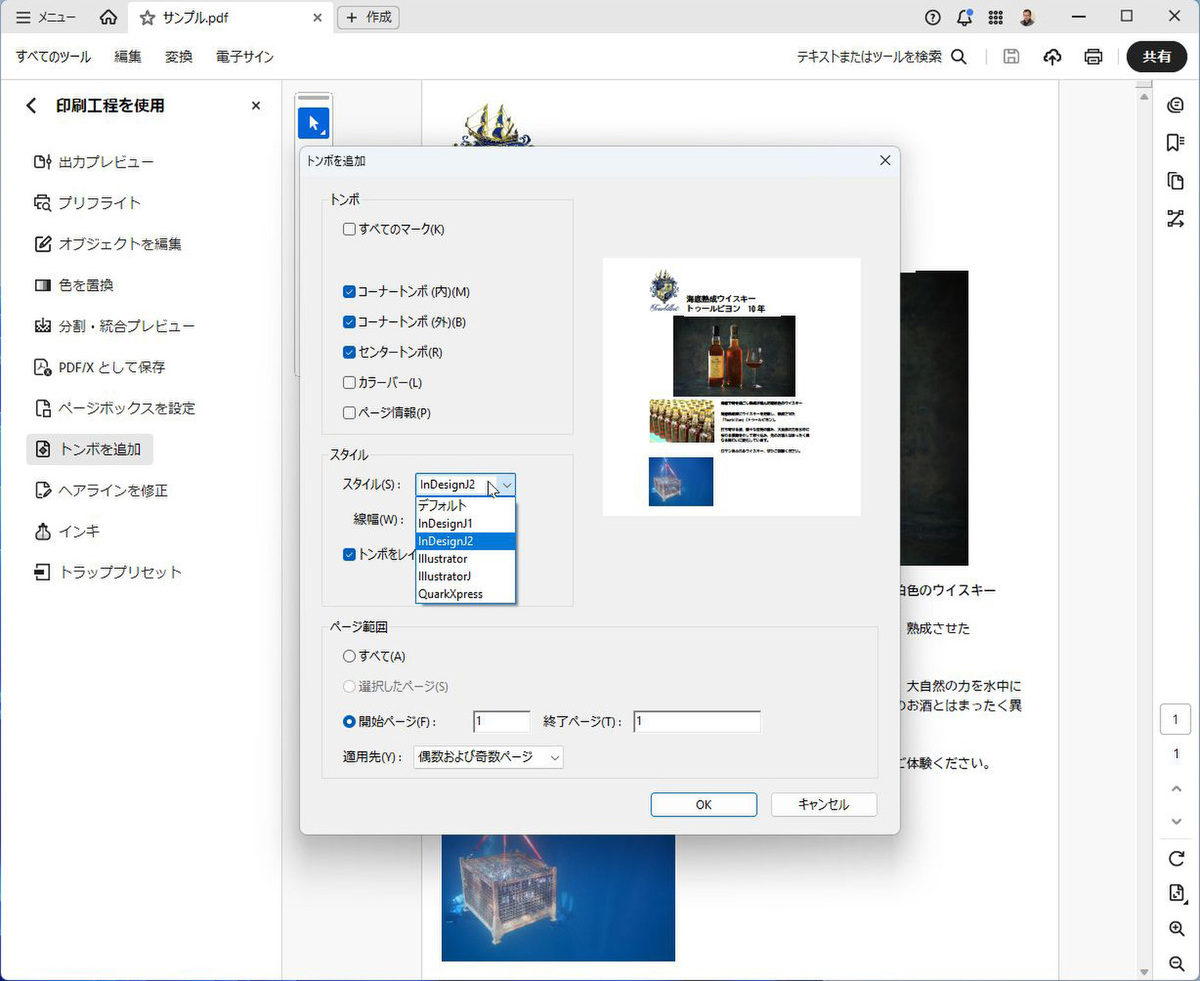Open すべてのツール menu
1200x981 pixels.
point(54,57)
